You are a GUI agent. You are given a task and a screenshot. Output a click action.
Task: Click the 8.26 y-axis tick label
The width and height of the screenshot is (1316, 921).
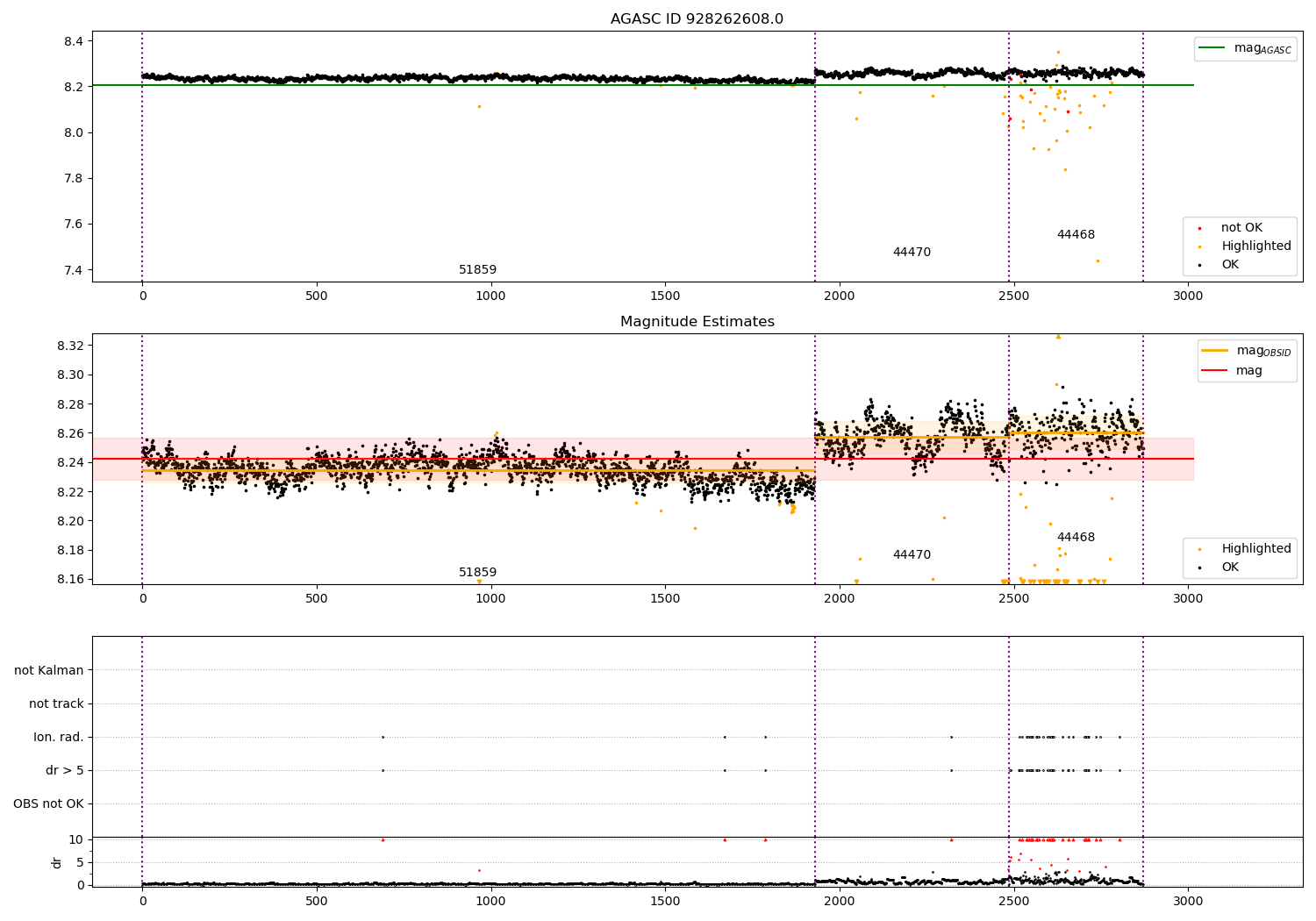(x=70, y=433)
